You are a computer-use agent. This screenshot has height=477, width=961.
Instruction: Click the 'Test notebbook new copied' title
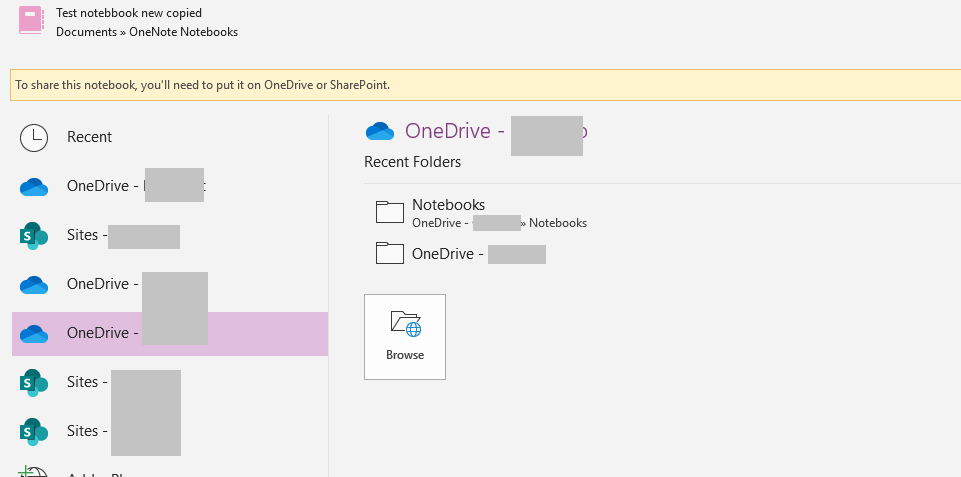click(x=129, y=13)
